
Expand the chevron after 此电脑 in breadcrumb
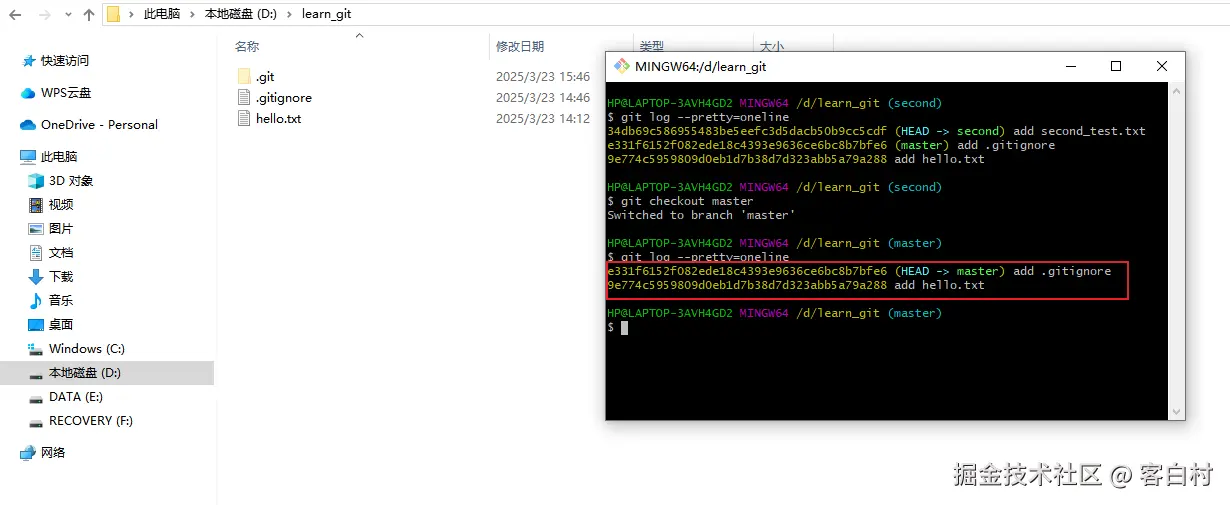tap(193, 15)
